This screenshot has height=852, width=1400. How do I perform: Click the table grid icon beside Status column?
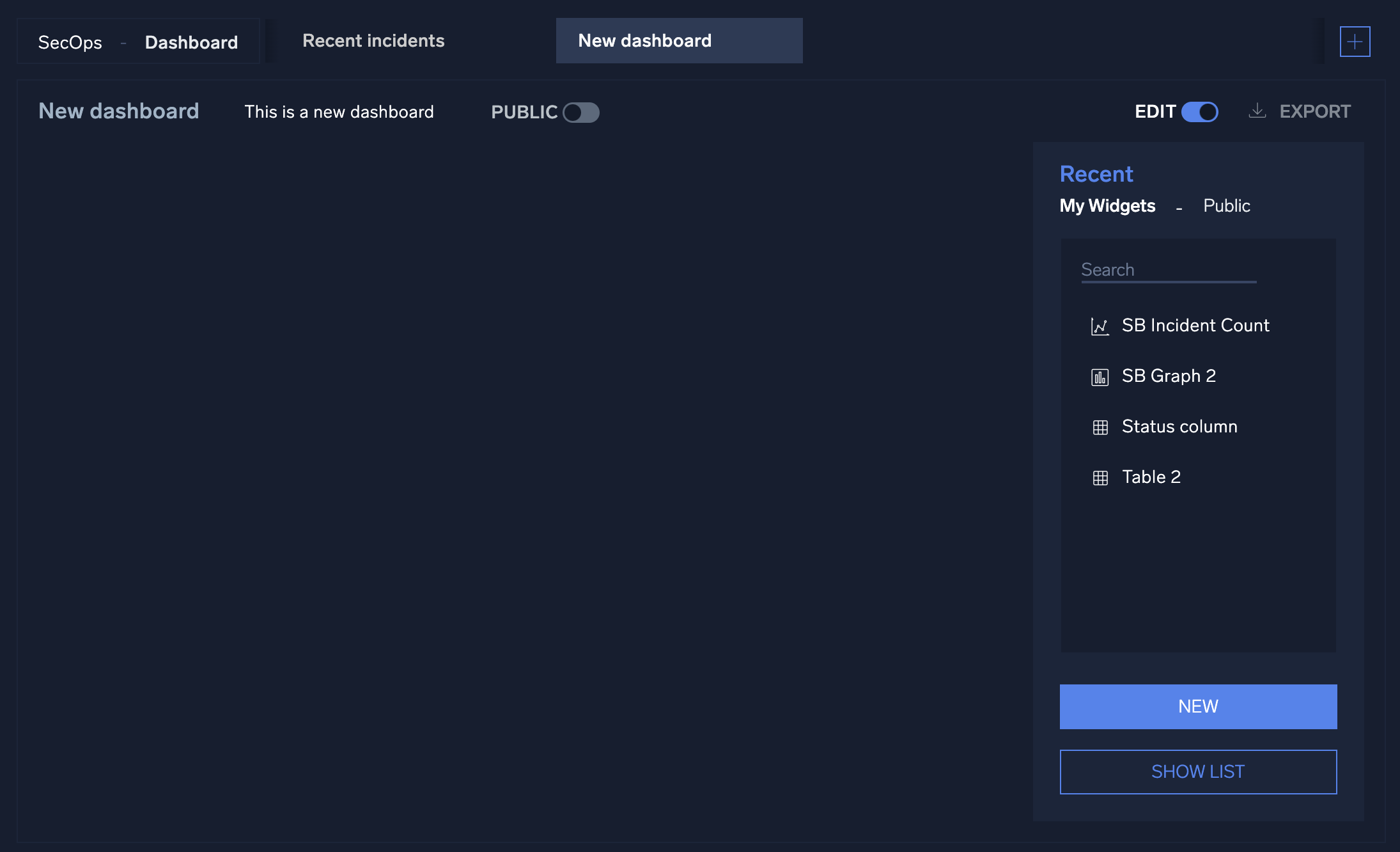[1101, 427]
